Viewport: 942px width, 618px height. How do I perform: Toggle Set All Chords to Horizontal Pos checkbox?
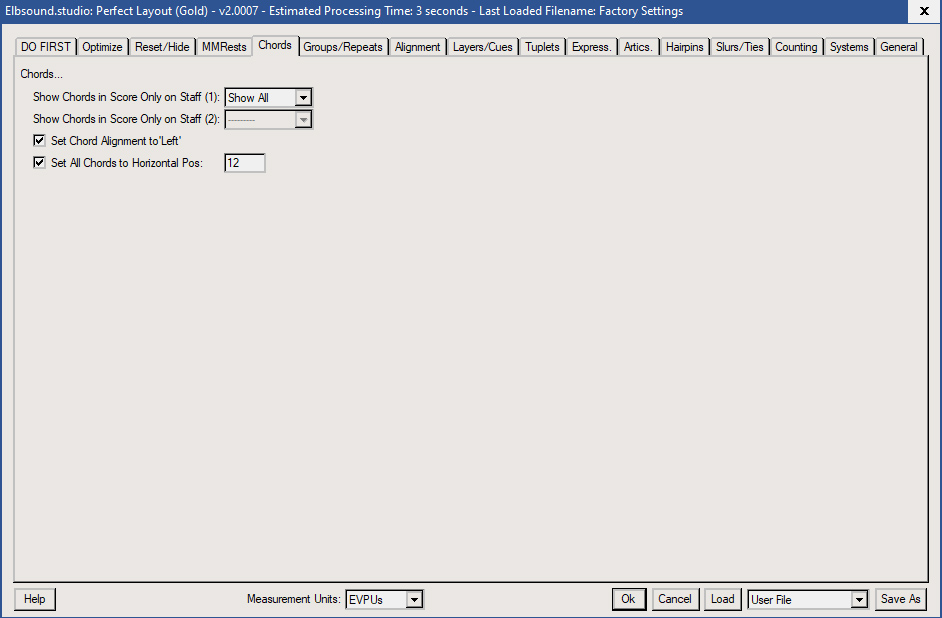pos(40,163)
